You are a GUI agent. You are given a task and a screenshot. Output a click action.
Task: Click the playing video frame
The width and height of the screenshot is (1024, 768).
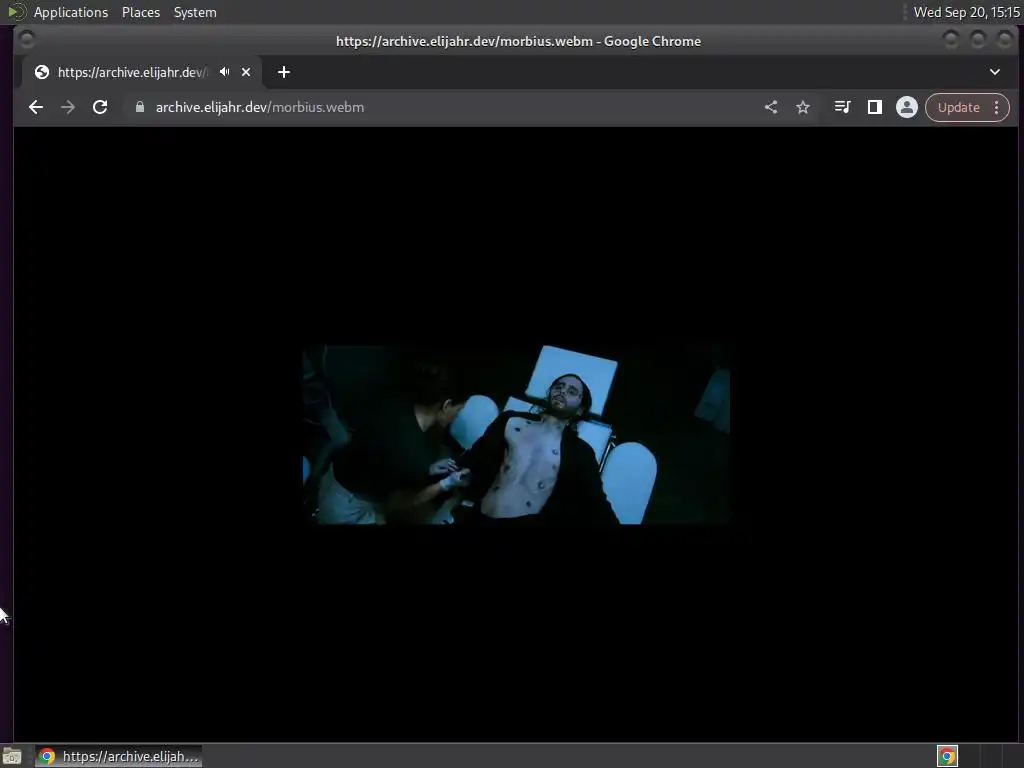click(x=516, y=434)
